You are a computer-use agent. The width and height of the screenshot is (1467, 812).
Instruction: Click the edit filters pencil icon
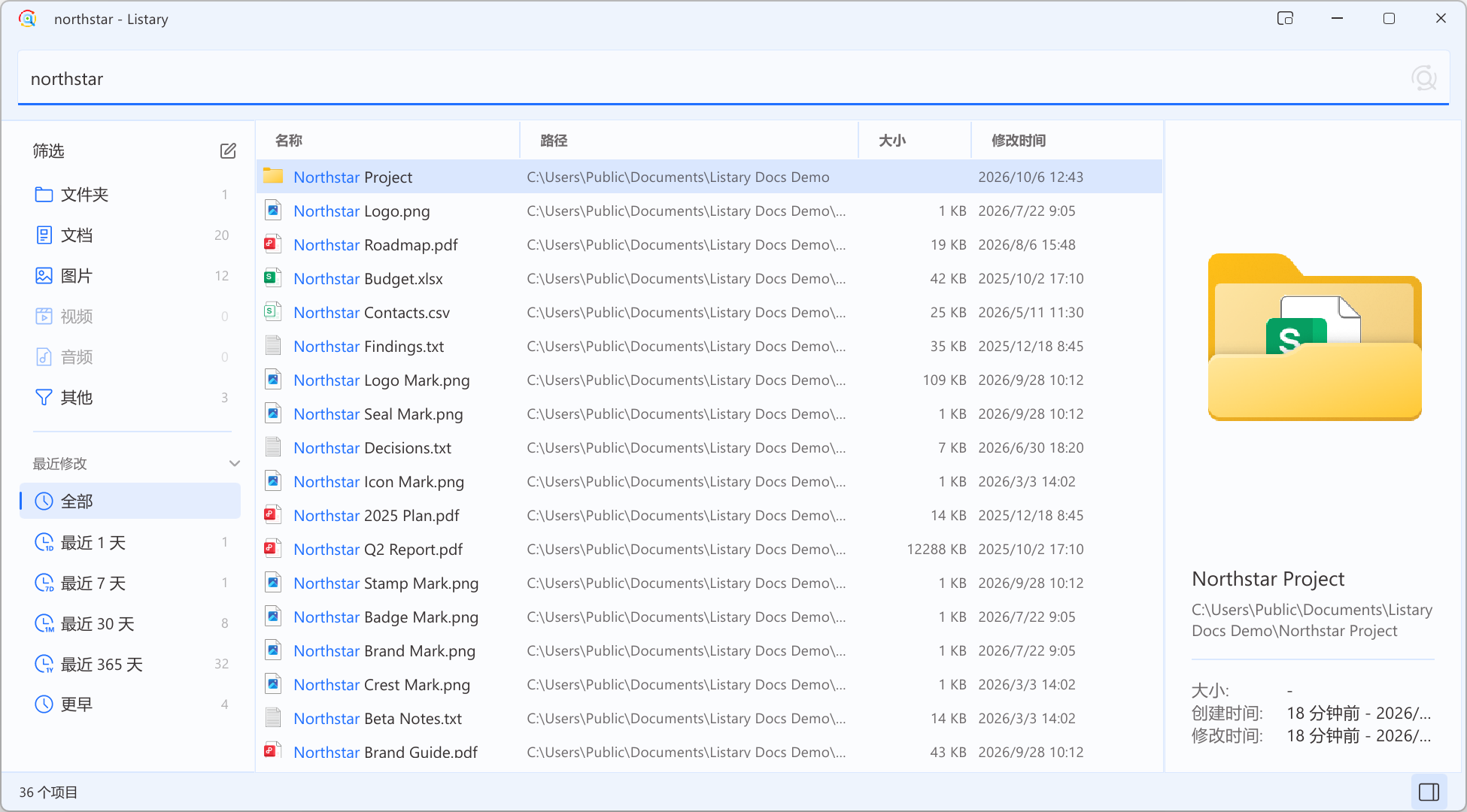click(x=228, y=151)
